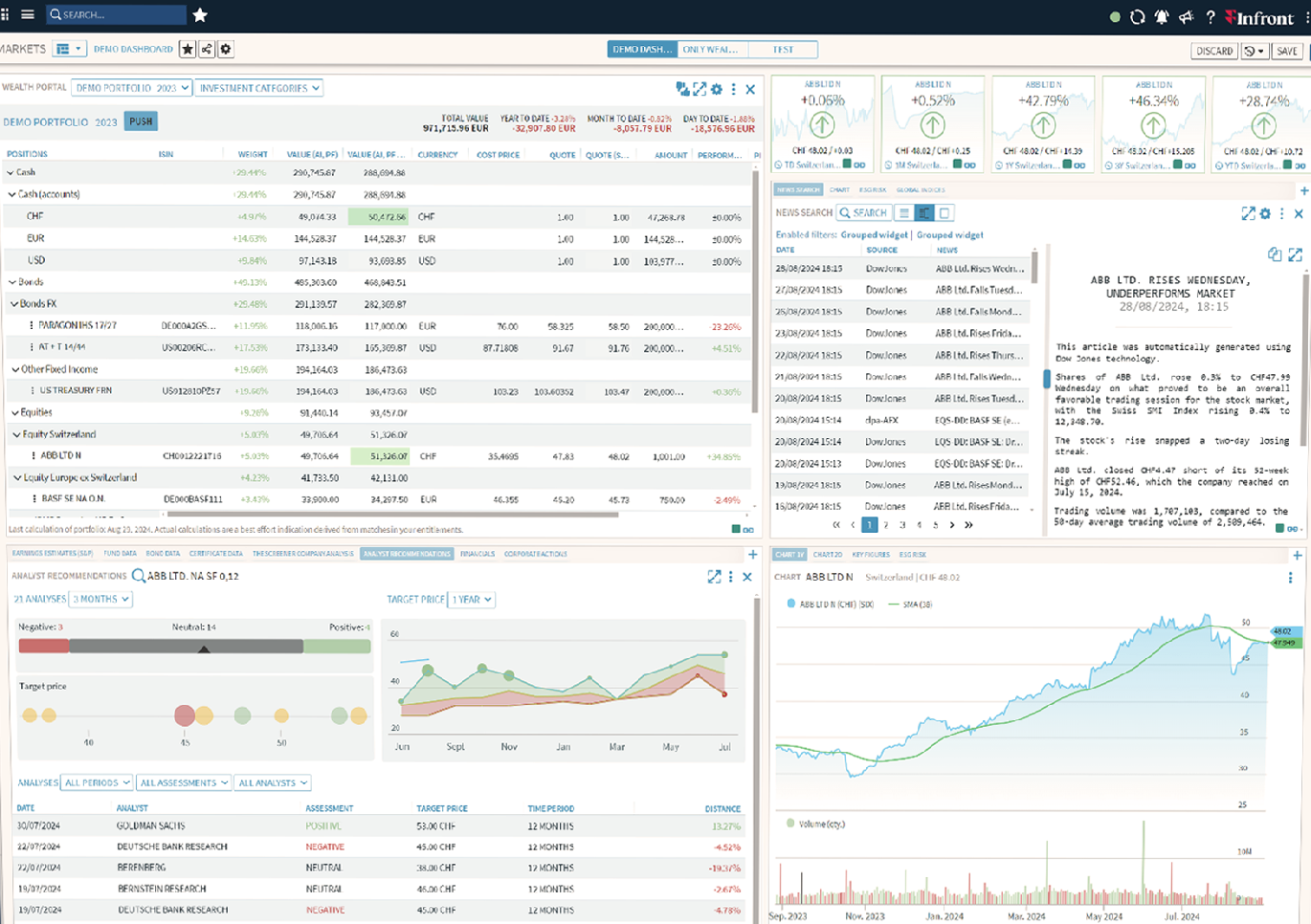Open the Investment Categories dropdown

259,88
